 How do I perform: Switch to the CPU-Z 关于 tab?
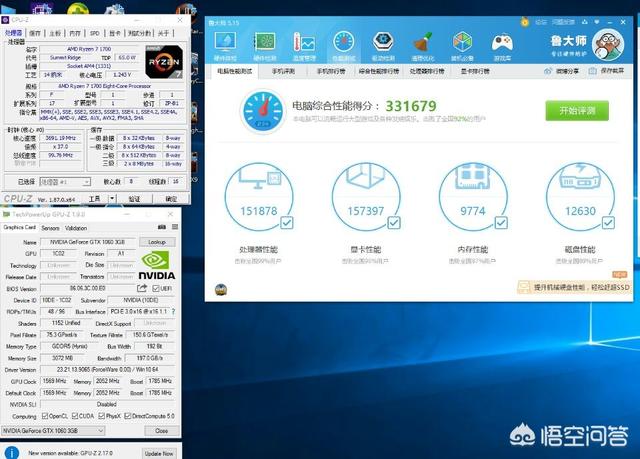pos(163,33)
